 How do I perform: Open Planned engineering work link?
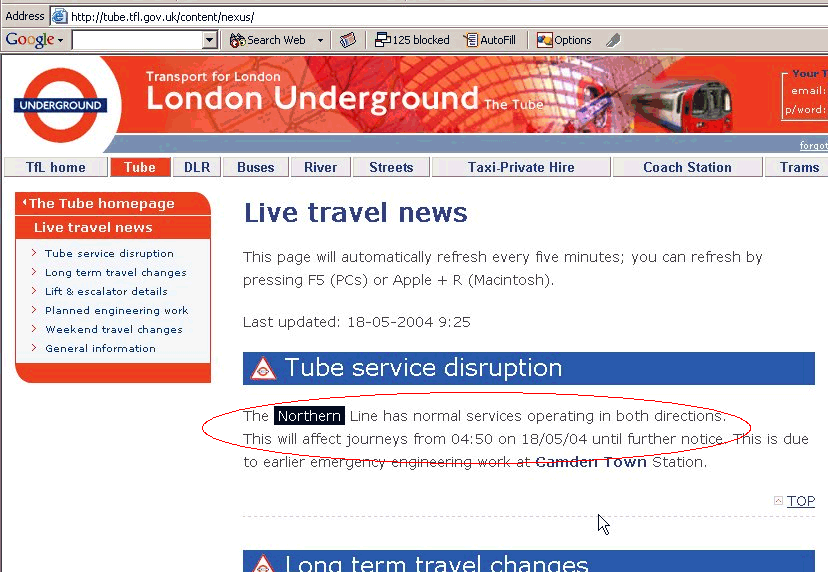(117, 311)
